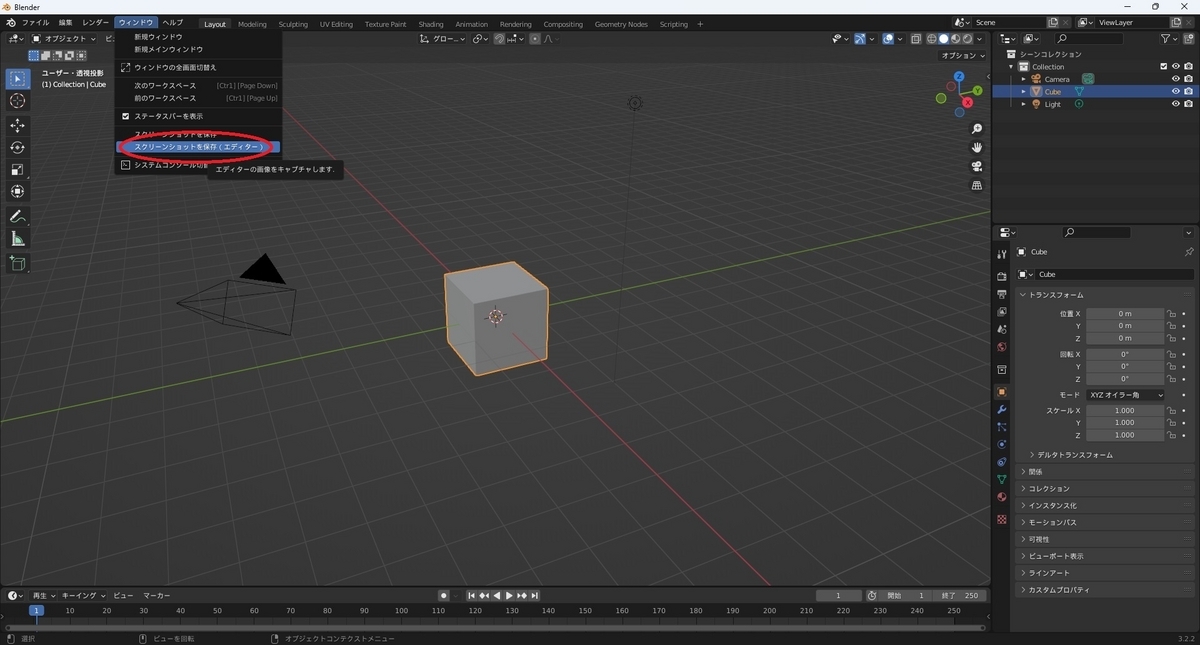The height and width of the screenshot is (645, 1200).
Task: Select the Add Cube tool
Action: 18,263
